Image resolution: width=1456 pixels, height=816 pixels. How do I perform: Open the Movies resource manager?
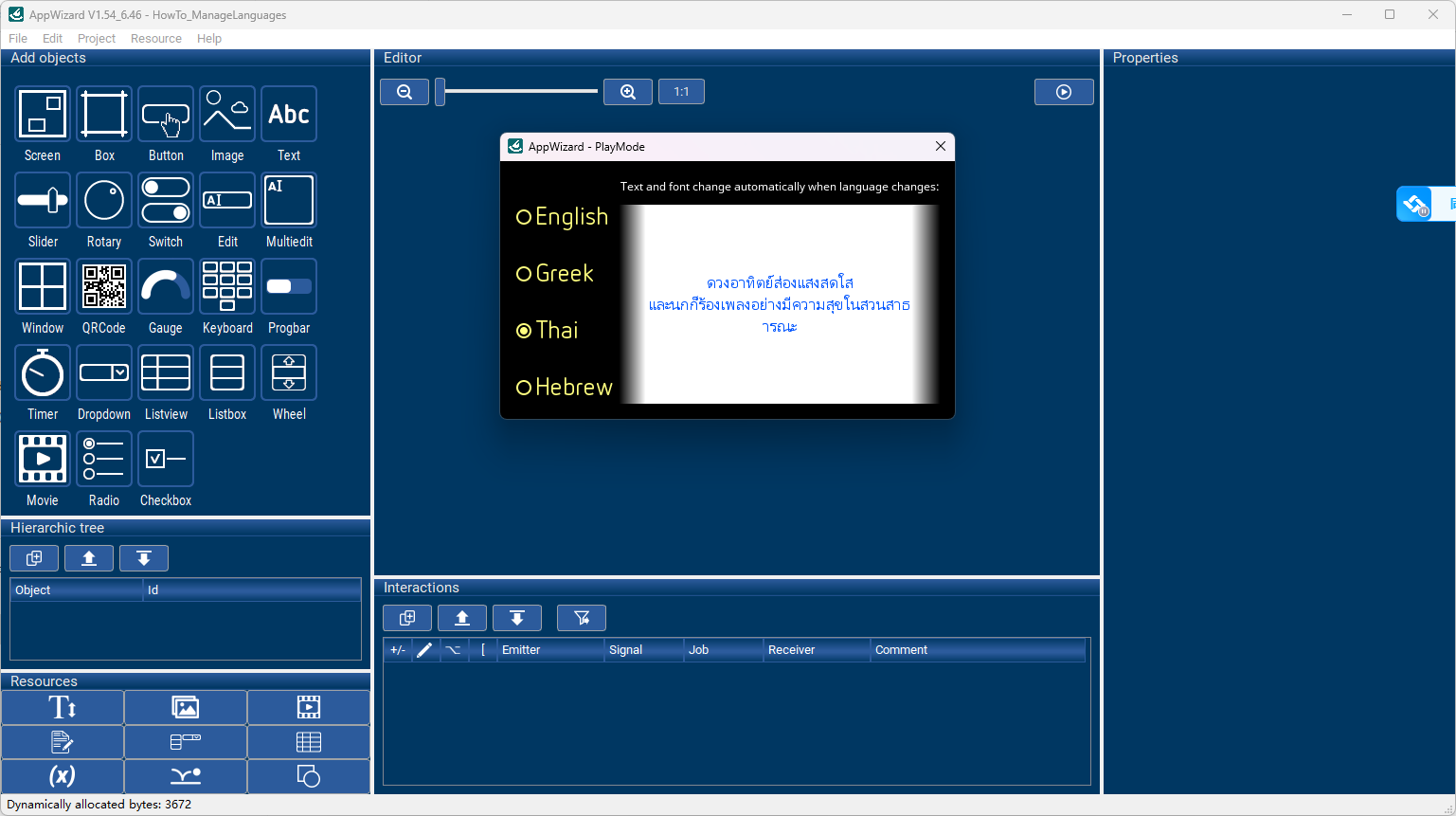(x=309, y=707)
